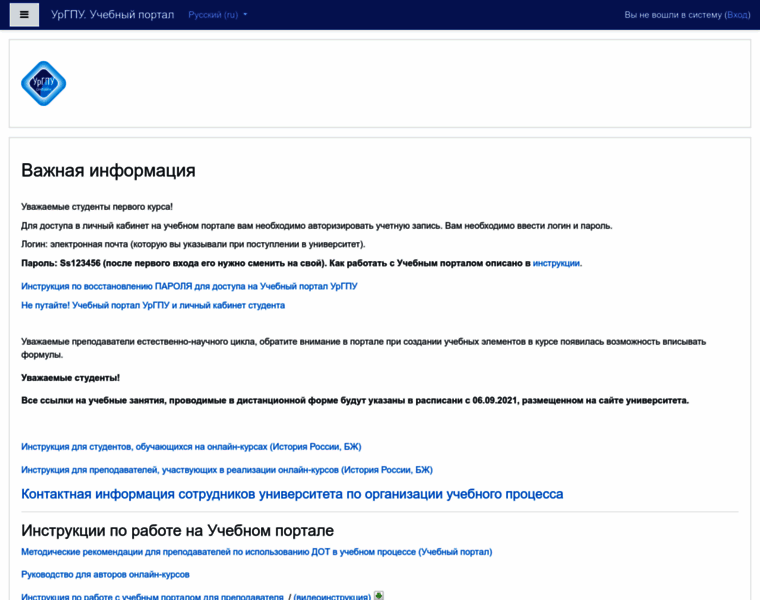Screen dimensions: 760x600
Task: Open 'Не путайте!' portal and личный кабинет link
Action: pos(153,305)
